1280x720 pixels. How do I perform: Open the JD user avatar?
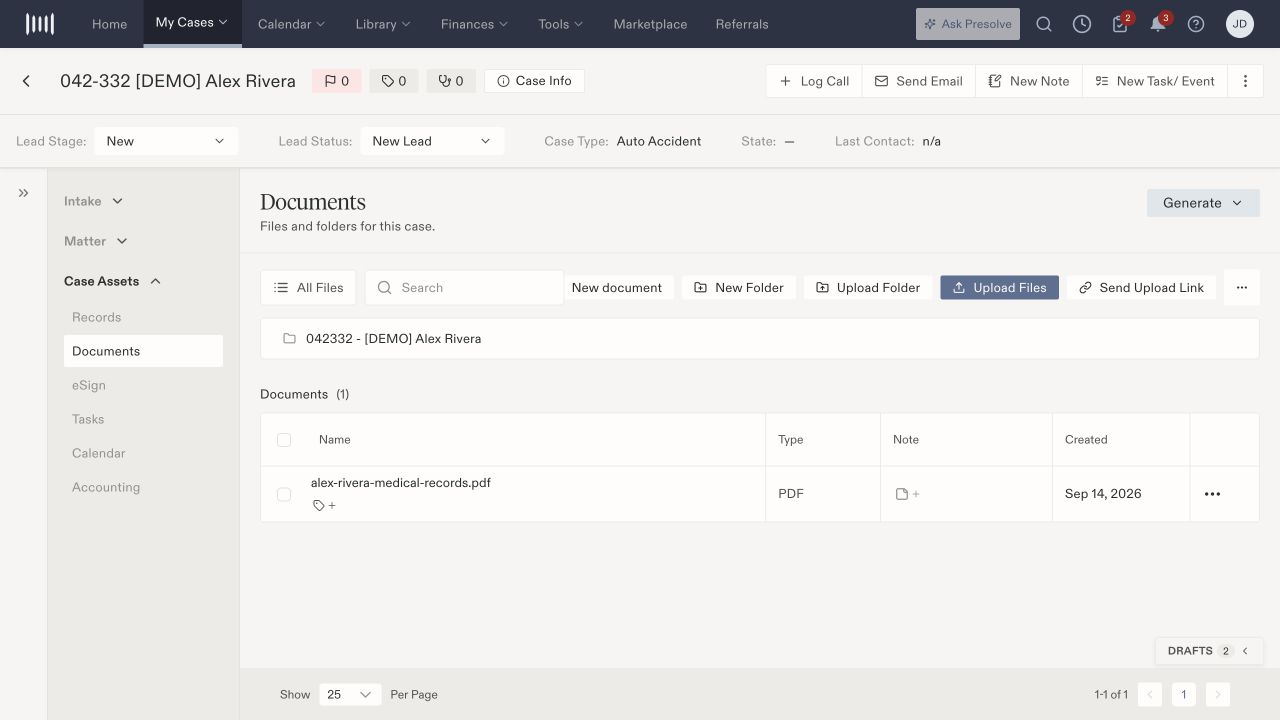1240,24
